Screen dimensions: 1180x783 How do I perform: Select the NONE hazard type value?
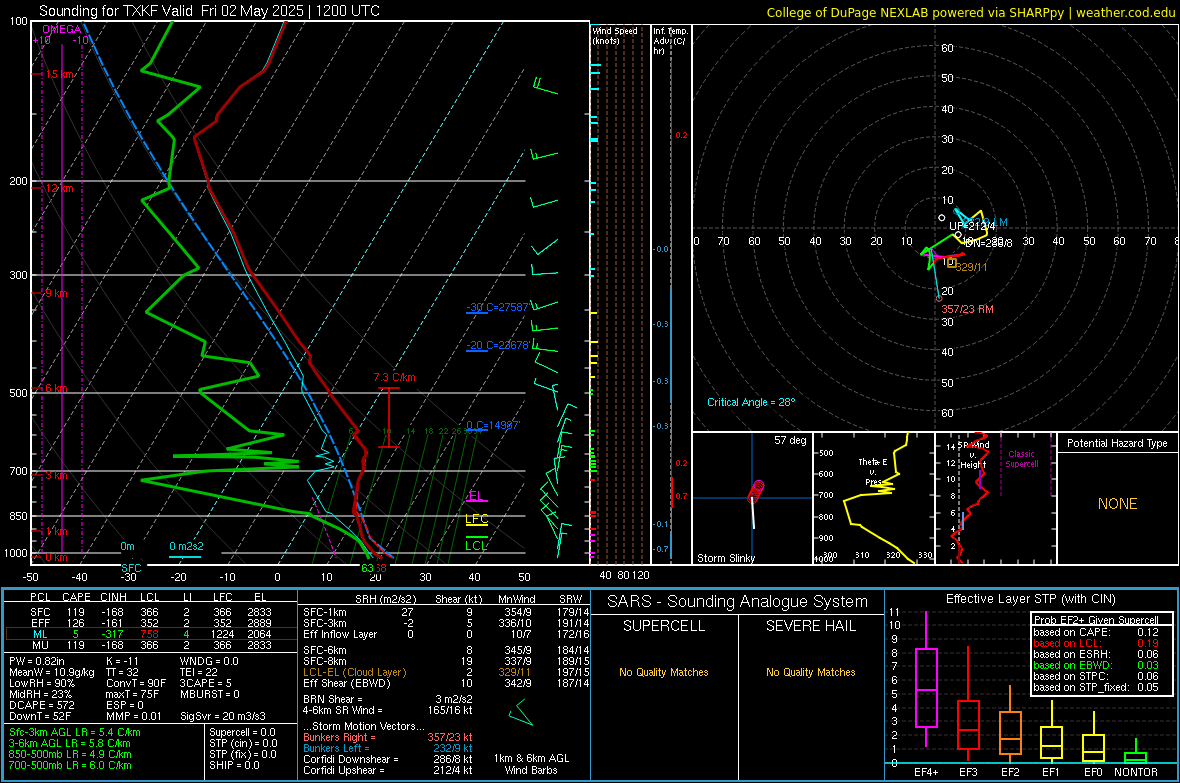click(x=1117, y=504)
